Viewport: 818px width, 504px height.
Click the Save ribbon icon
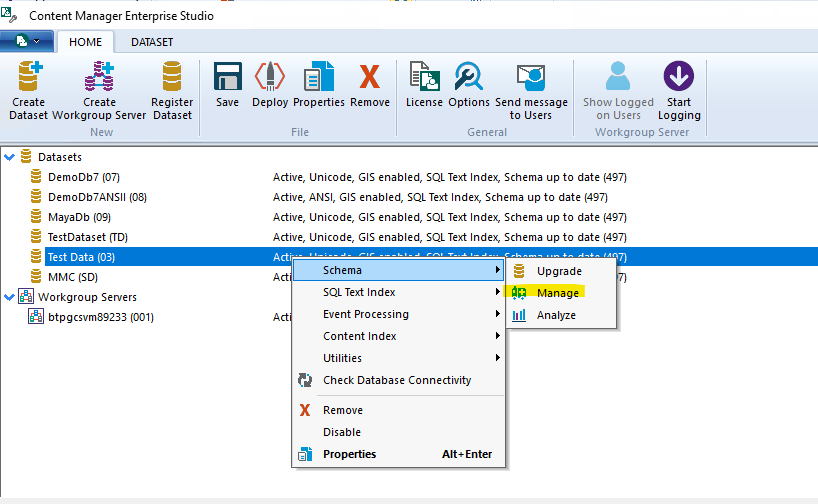click(227, 76)
